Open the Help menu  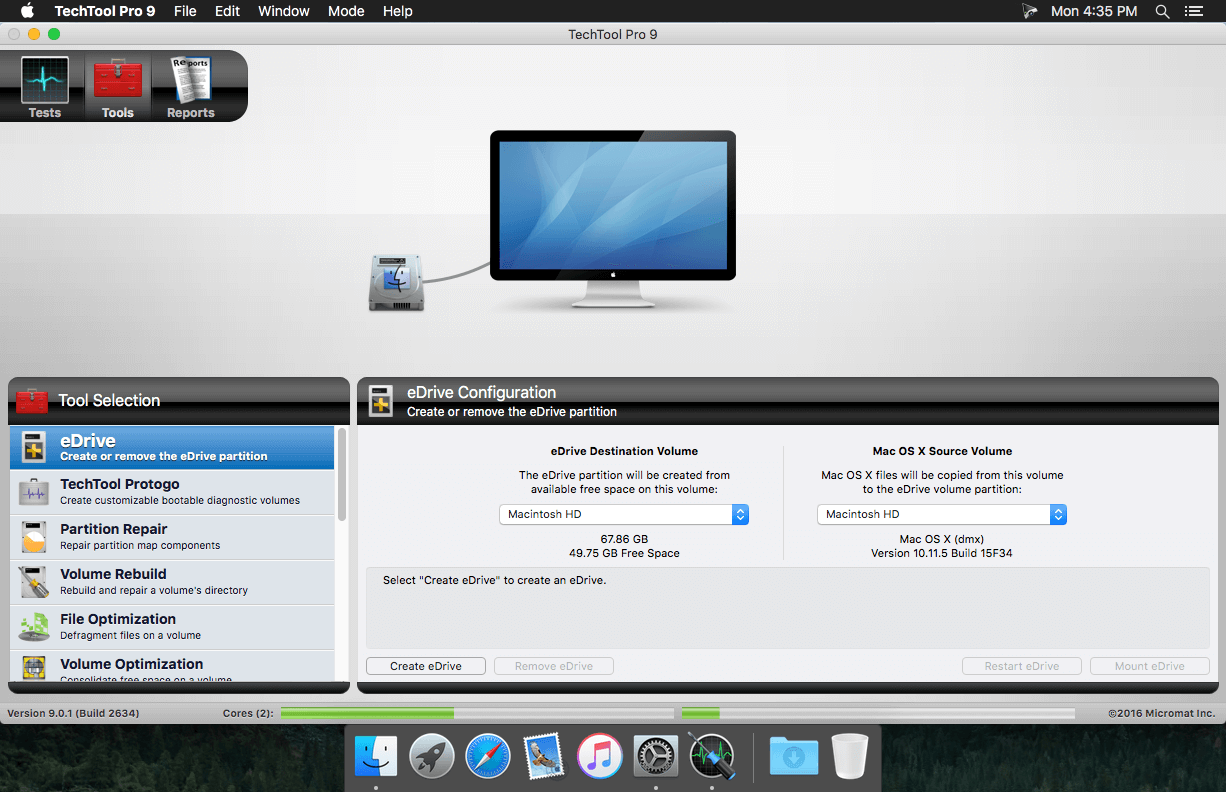[397, 12]
